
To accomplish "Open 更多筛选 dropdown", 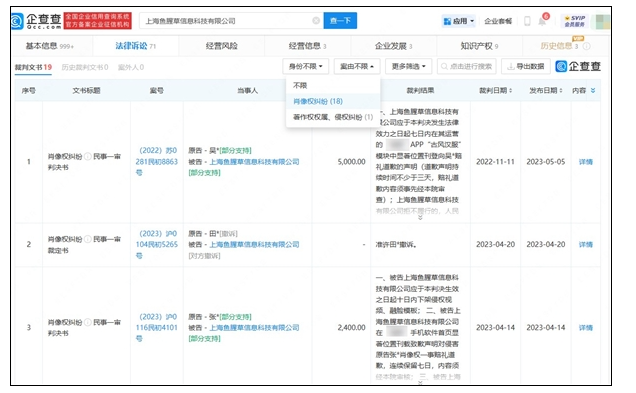I will coord(408,66).
